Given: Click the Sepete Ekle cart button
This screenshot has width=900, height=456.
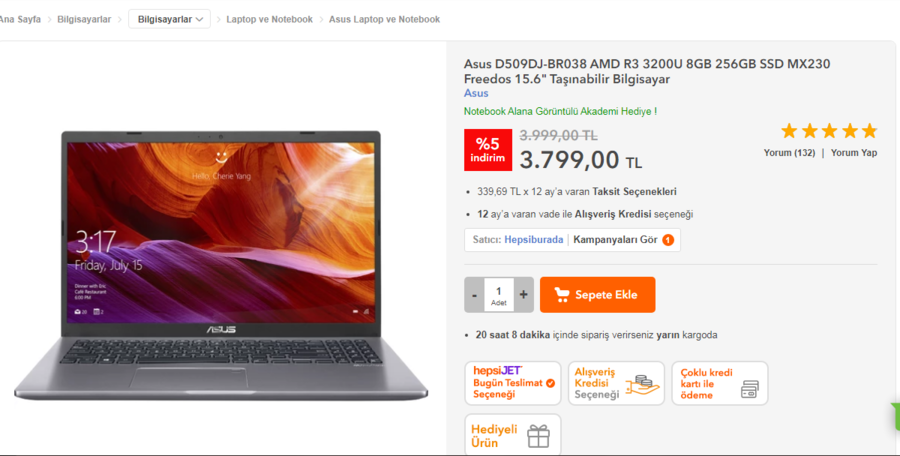Looking at the screenshot, I should point(598,295).
